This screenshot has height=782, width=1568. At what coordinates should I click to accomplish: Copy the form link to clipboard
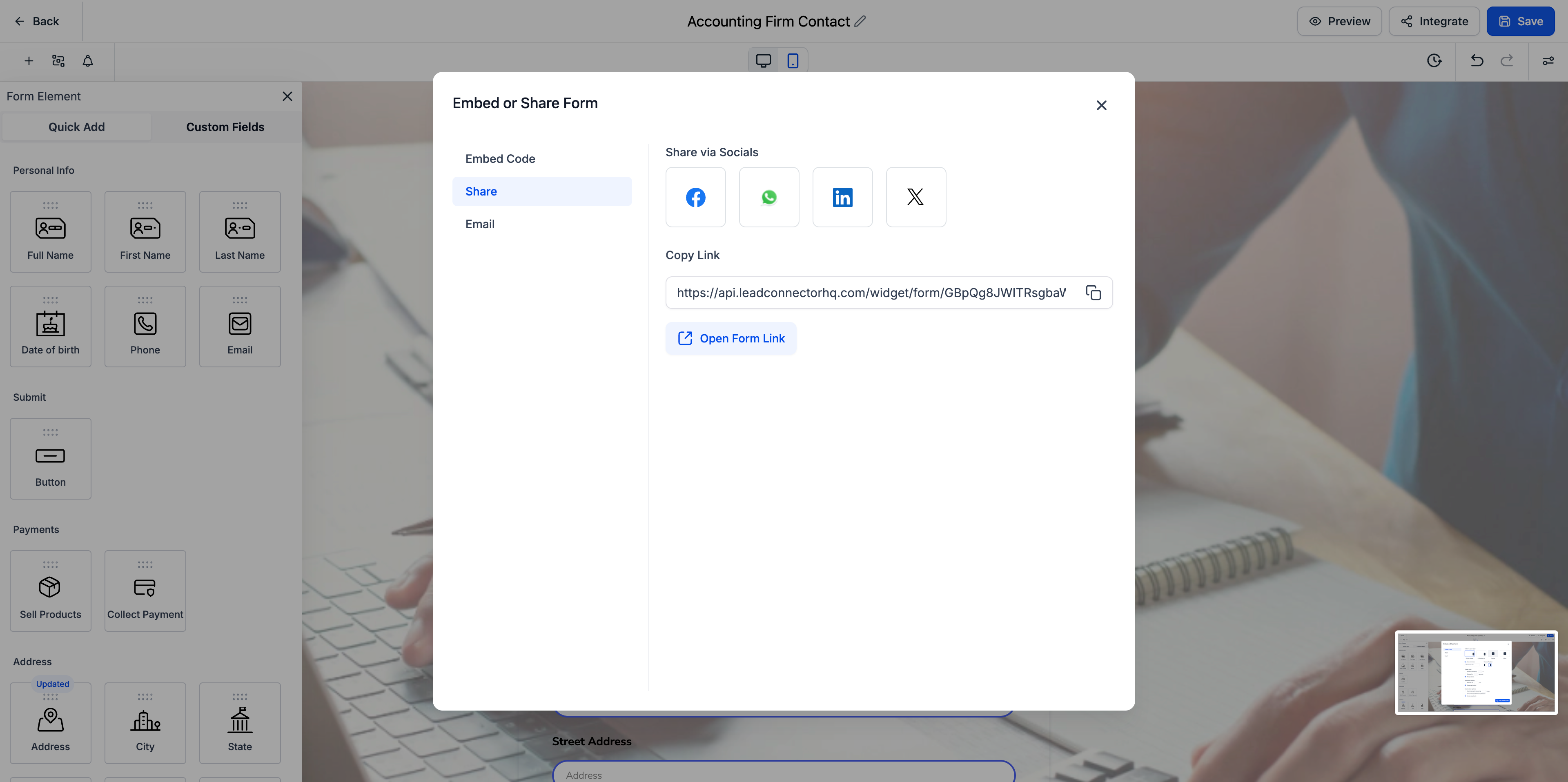pos(1093,293)
